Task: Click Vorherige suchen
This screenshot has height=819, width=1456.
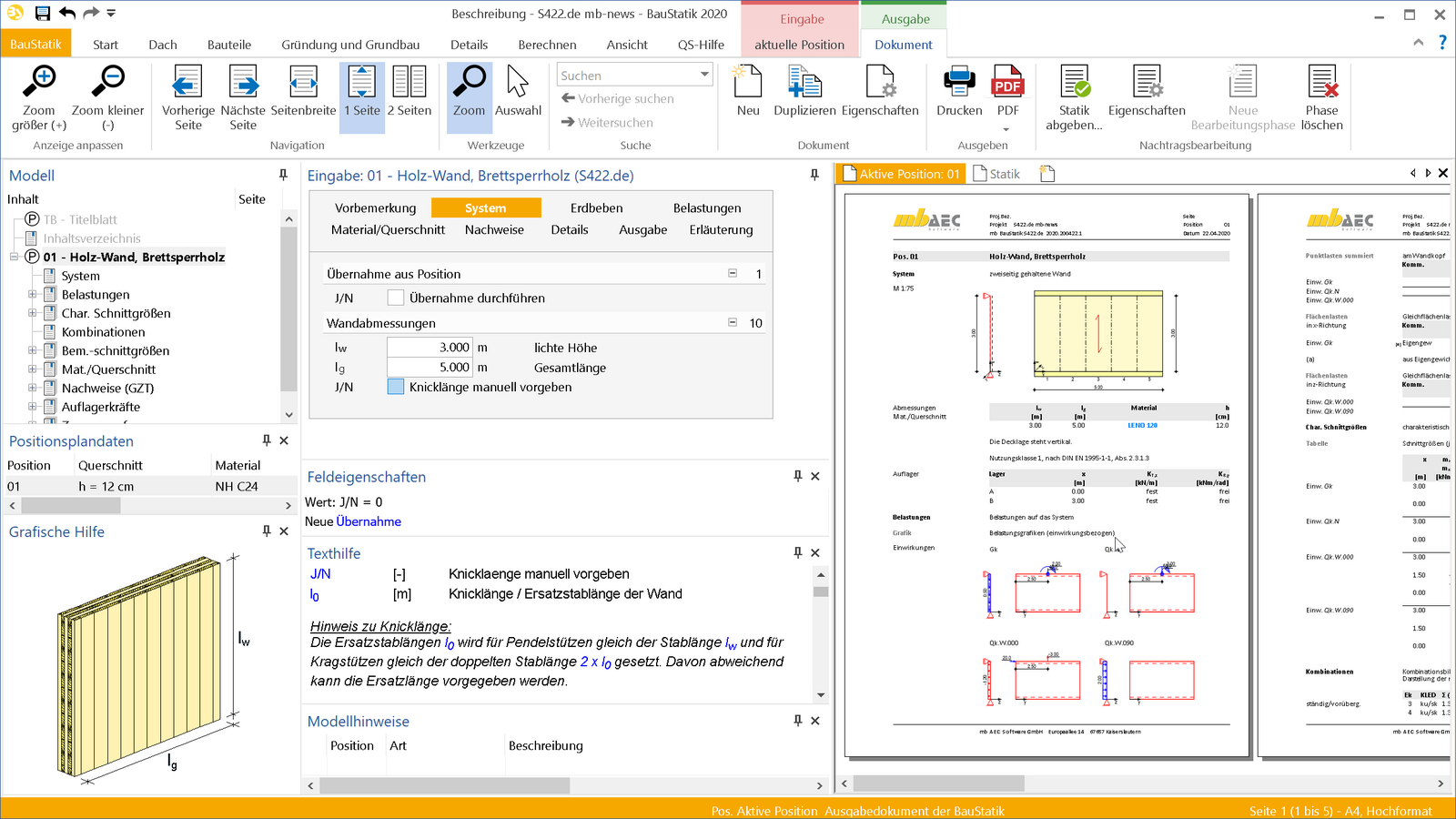Action: pyautogui.click(x=618, y=98)
